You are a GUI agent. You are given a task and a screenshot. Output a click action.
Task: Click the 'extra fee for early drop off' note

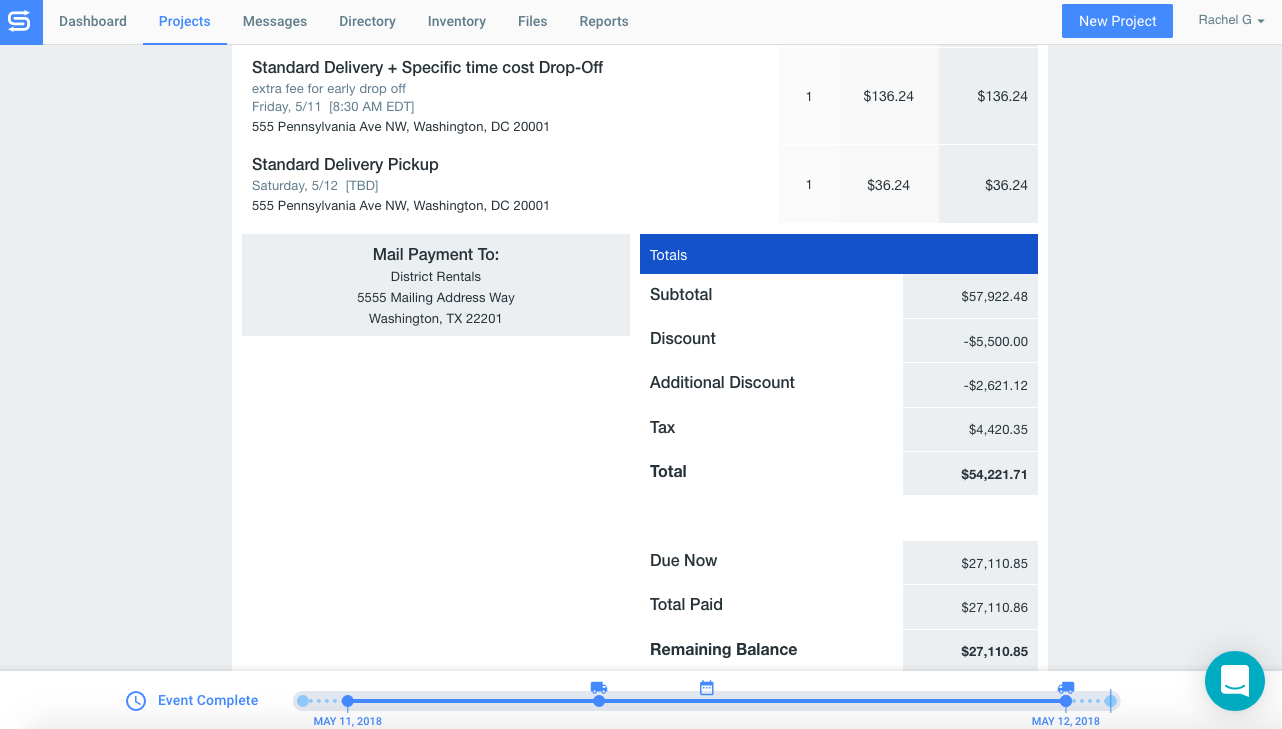coord(329,88)
